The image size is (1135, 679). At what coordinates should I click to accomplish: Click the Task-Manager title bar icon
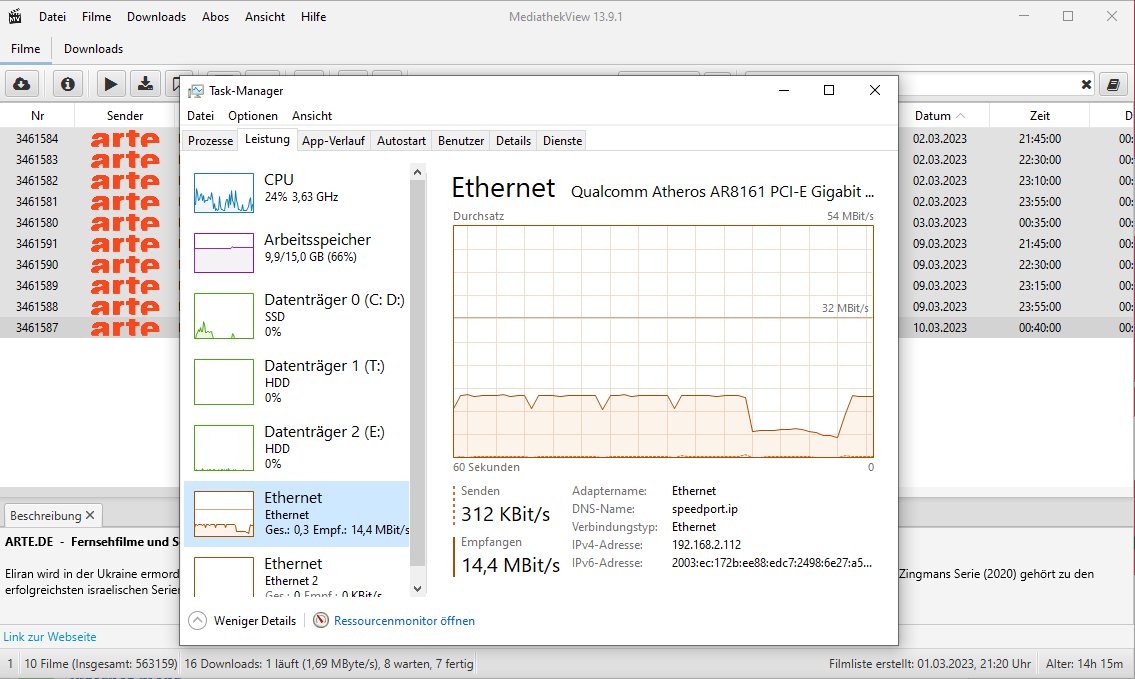(195, 91)
